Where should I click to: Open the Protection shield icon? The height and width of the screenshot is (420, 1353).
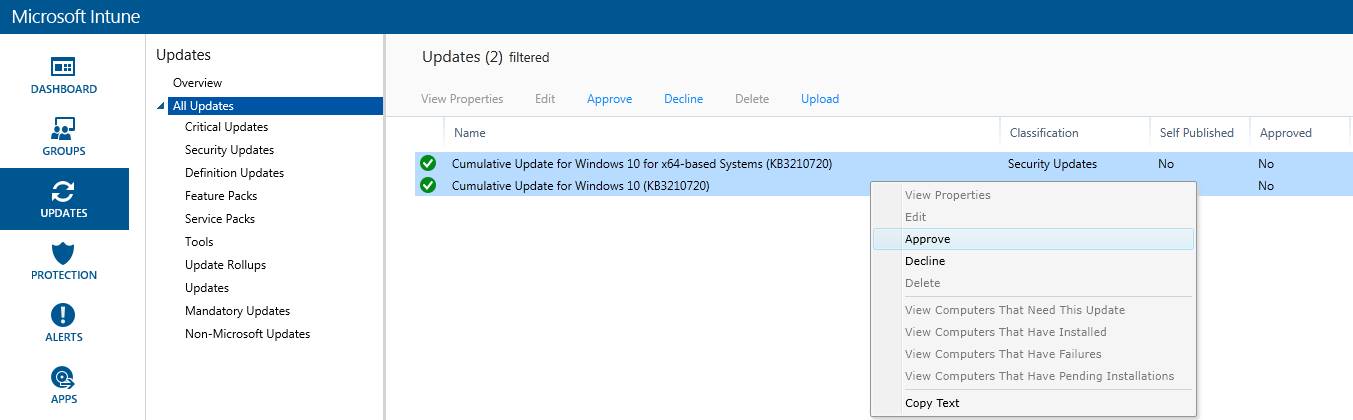pyautogui.click(x=63, y=254)
